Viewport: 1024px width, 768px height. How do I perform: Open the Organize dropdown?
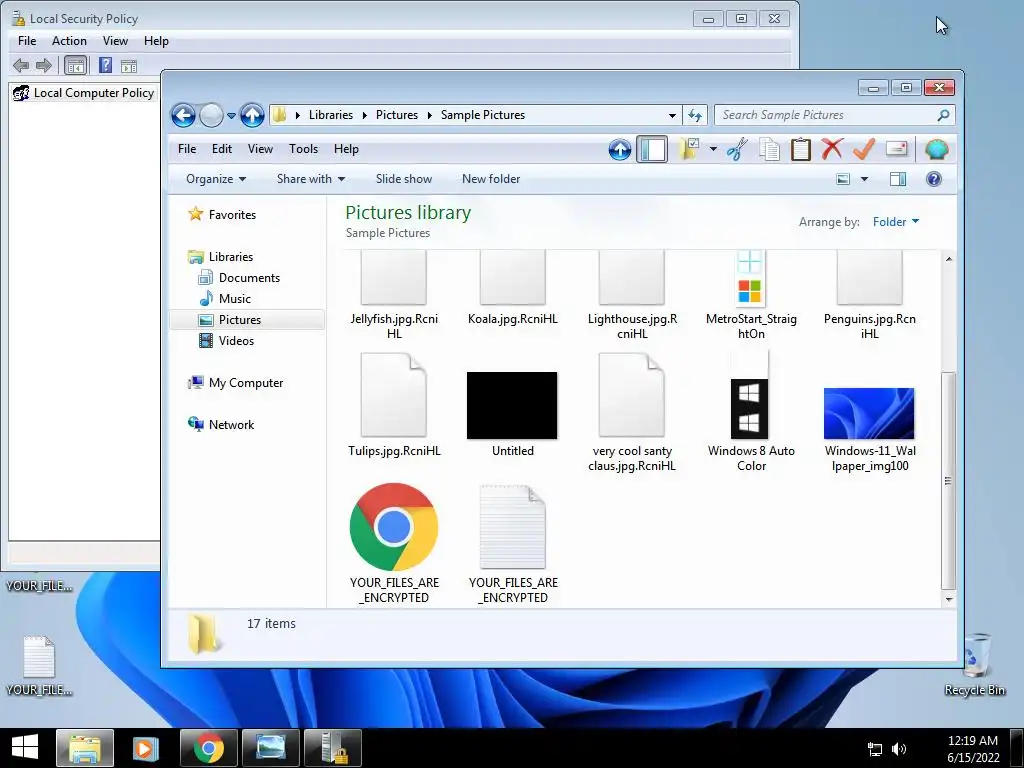pyautogui.click(x=216, y=179)
